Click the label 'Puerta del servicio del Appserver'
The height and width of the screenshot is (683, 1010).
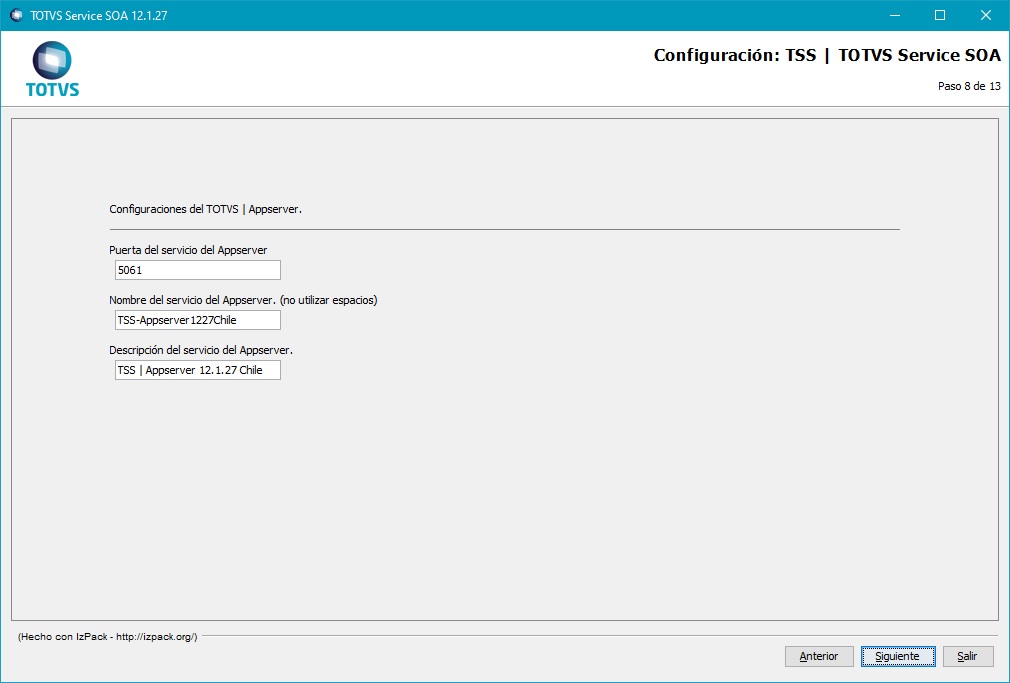188,250
